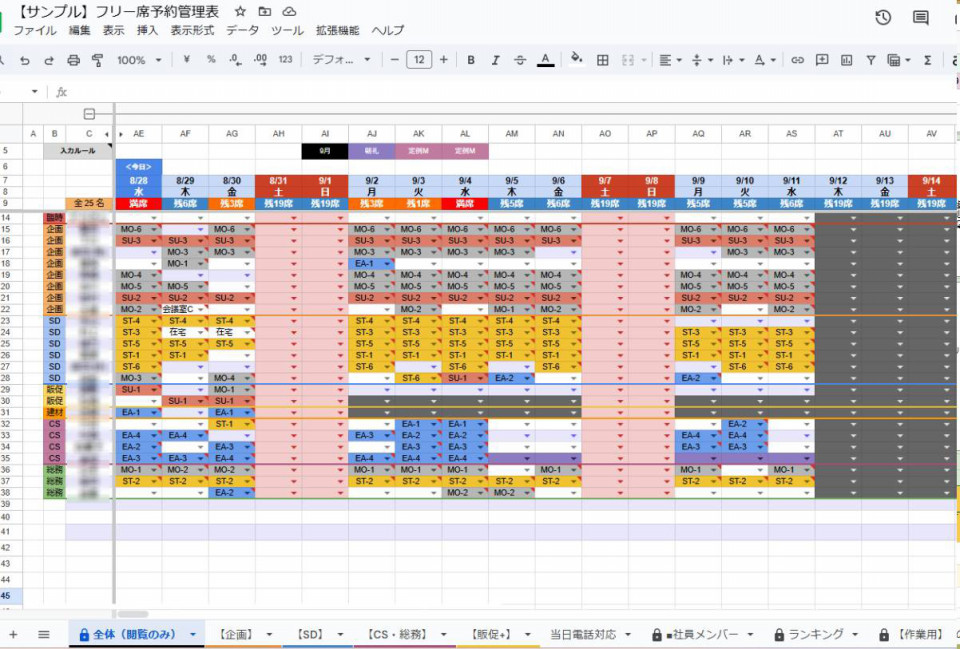Print the spreadsheet
Viewport: 960px width, 649px height.
73,60
